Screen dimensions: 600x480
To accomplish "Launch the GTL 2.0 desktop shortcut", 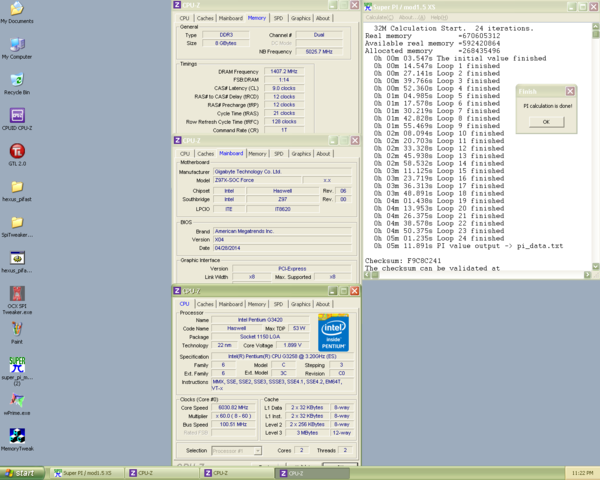I will point(17,155).
